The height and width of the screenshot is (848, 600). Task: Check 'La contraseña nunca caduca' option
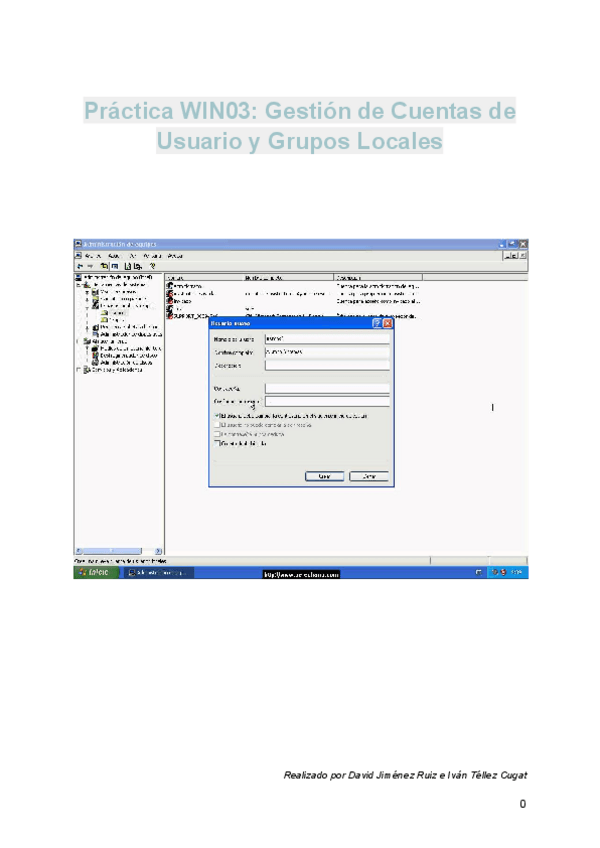click(217, 434)
